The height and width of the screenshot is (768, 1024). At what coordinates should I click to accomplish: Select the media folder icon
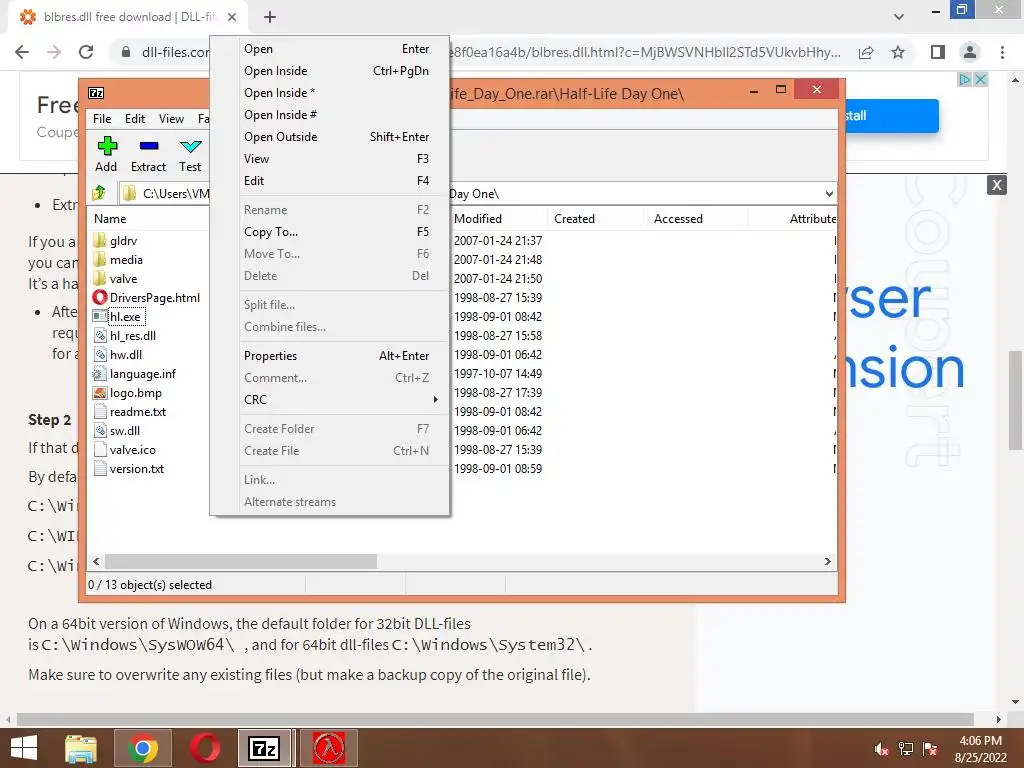point(99,259)
